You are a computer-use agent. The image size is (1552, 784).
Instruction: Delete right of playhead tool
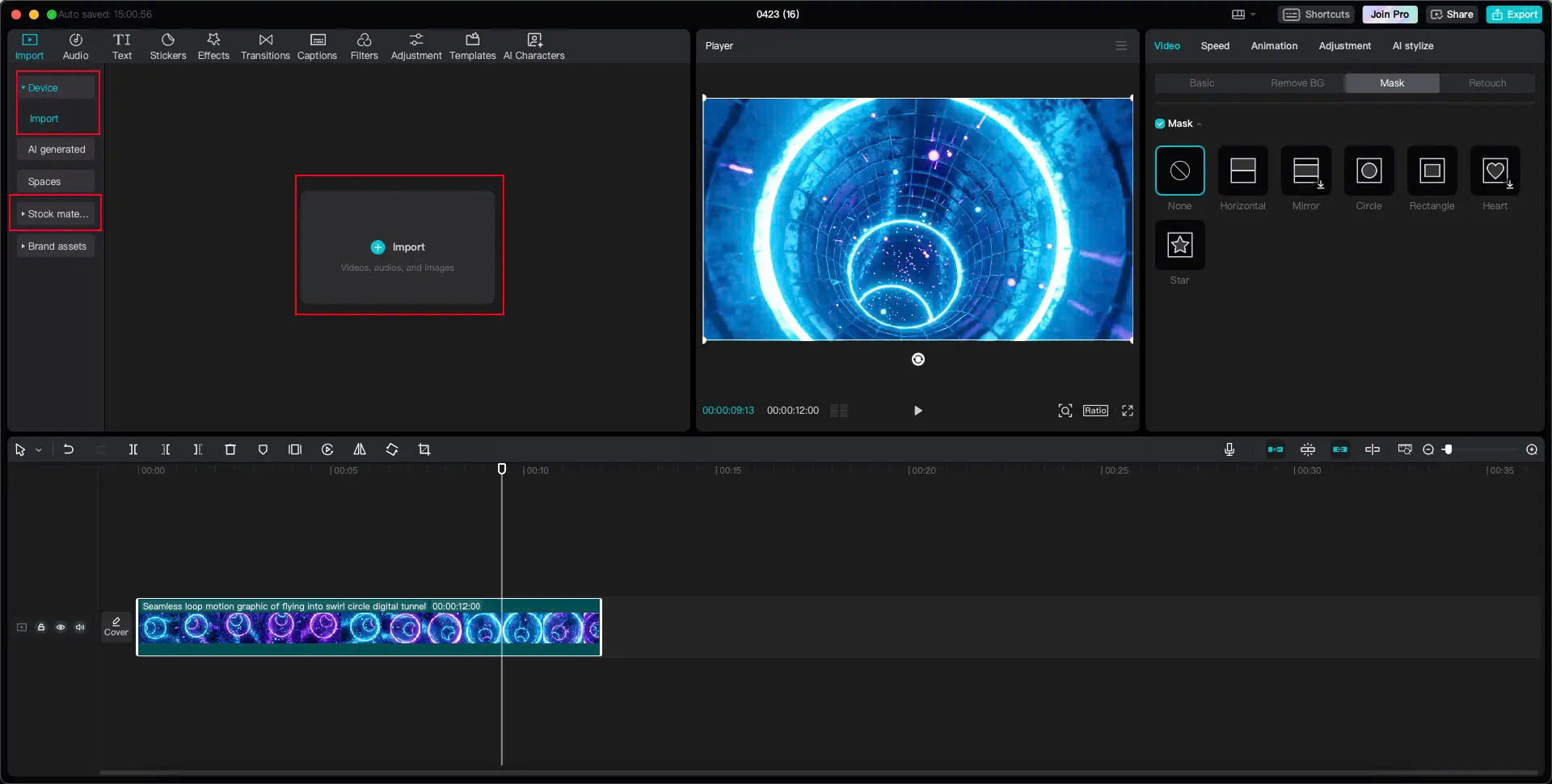[198, 449]
